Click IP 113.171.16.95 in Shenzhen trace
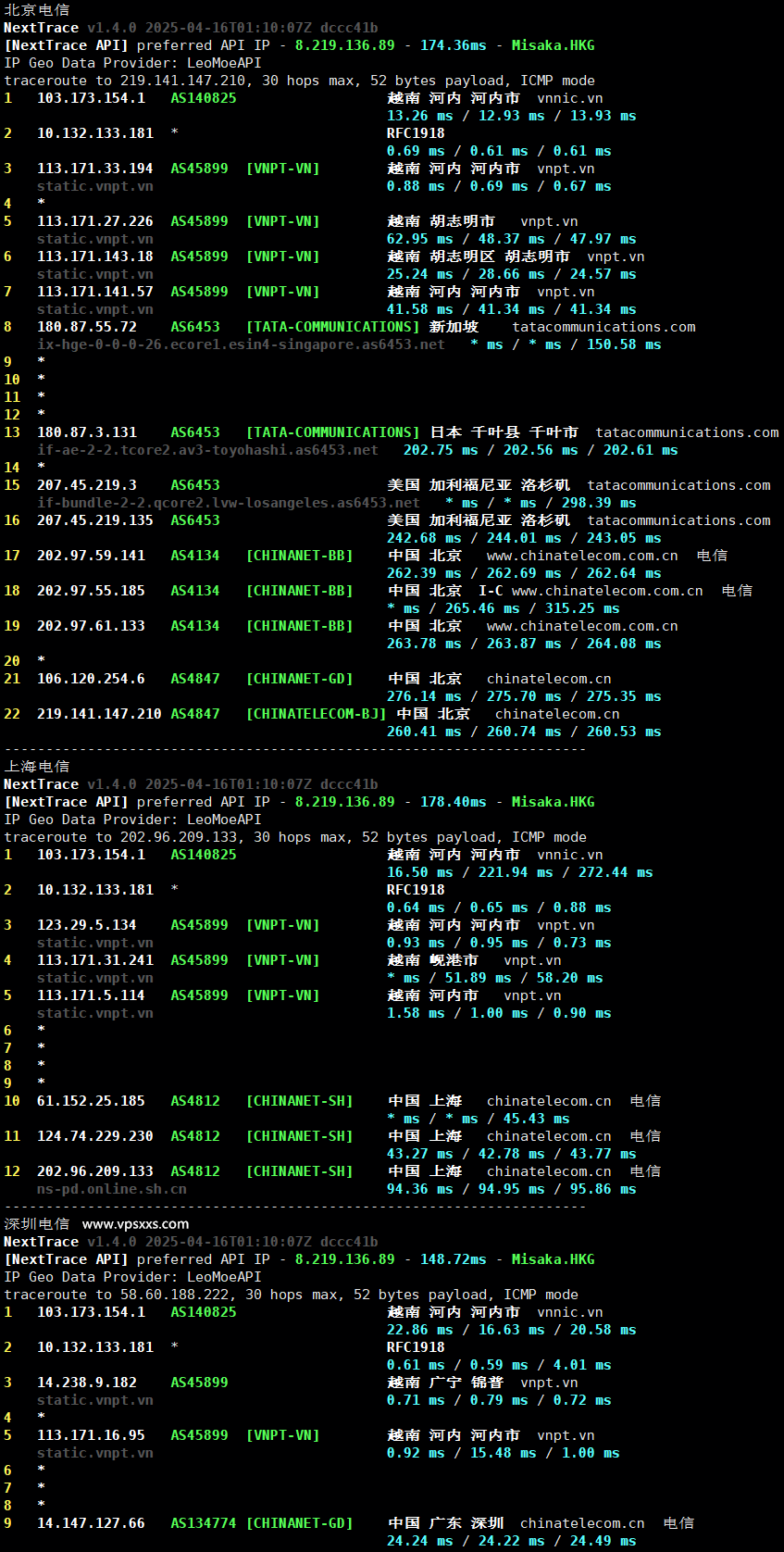 coord(91,1435)
